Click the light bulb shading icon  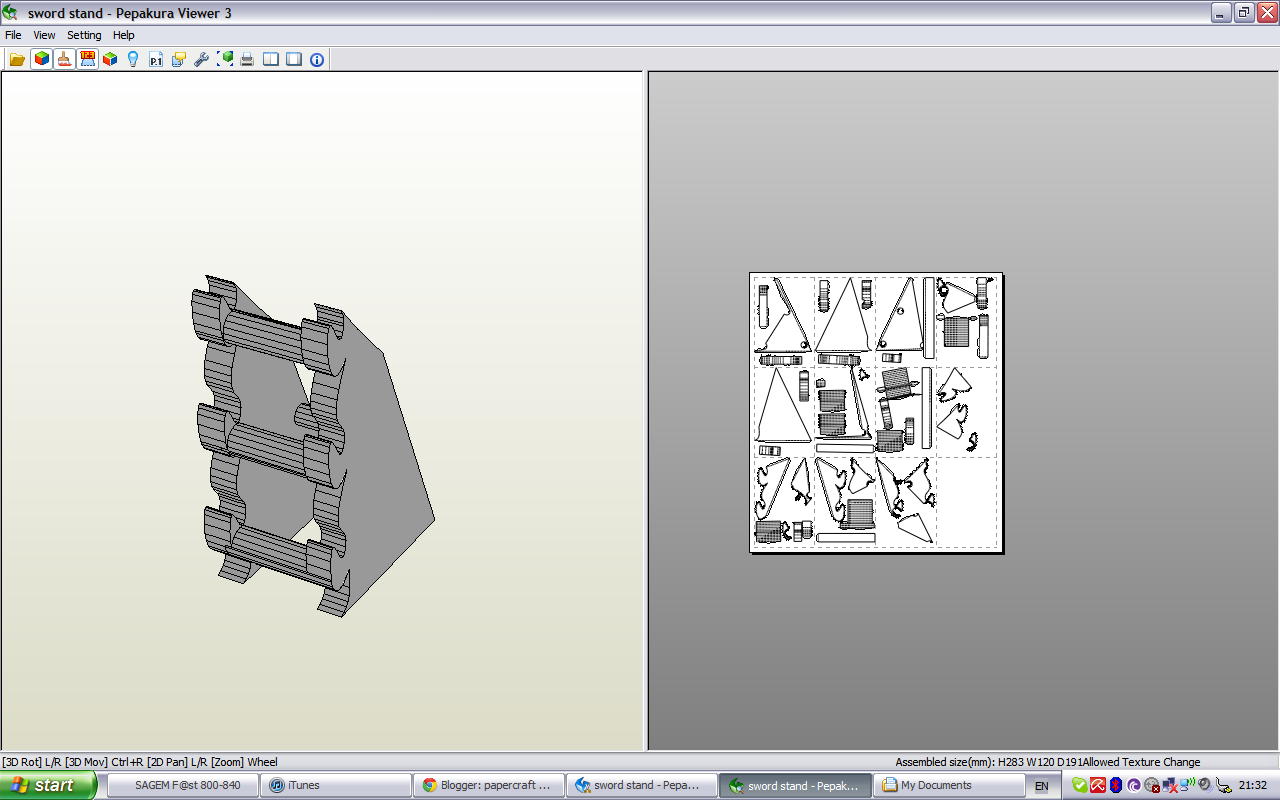click(x=132, y=59)
